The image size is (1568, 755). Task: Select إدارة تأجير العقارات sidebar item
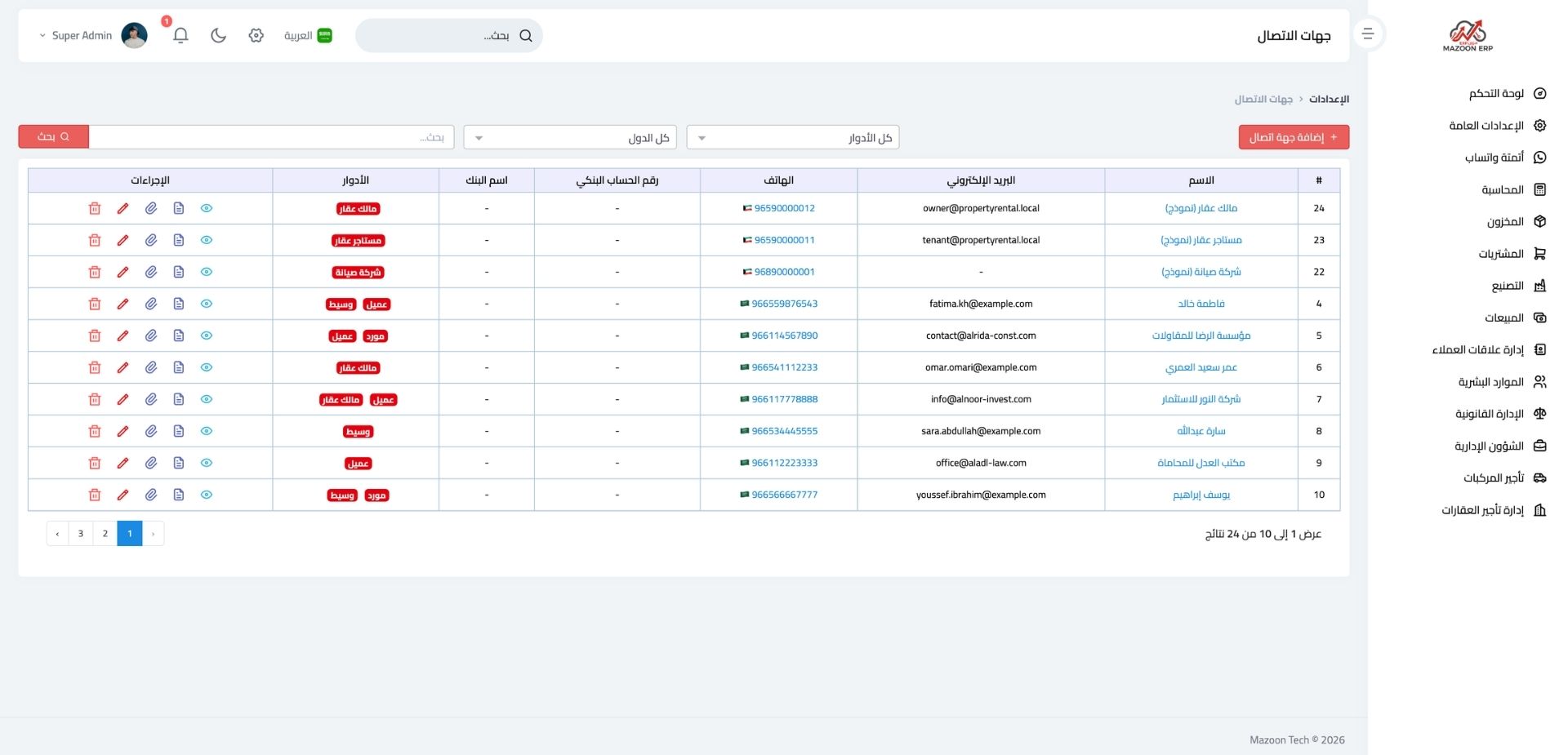[x=1482, y=510]
